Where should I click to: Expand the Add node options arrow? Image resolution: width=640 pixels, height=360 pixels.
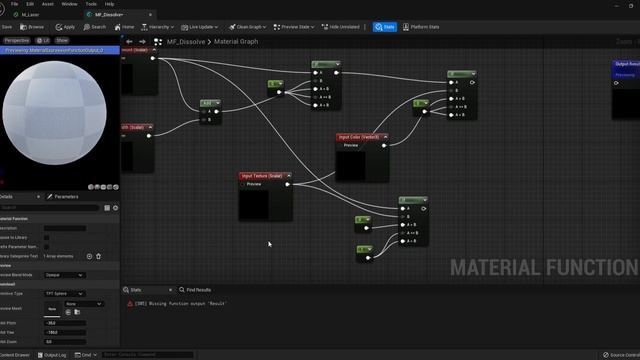218,103
